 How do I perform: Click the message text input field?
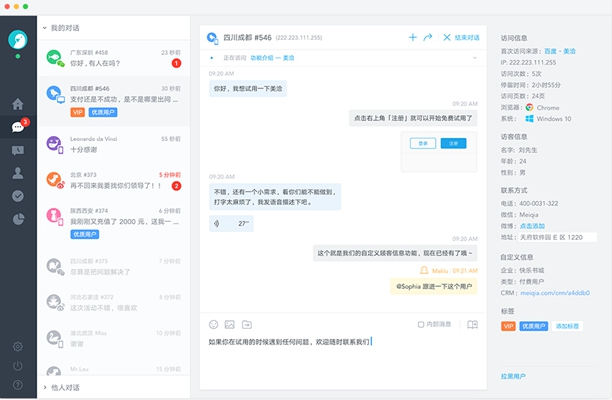click(340, 355)
